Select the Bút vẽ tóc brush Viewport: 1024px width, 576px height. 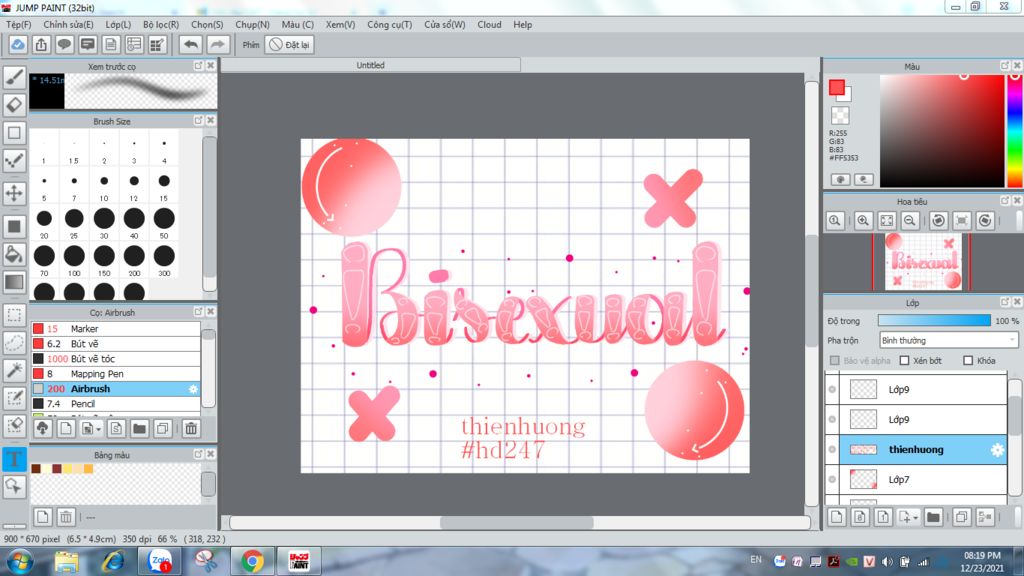point(116,359)
